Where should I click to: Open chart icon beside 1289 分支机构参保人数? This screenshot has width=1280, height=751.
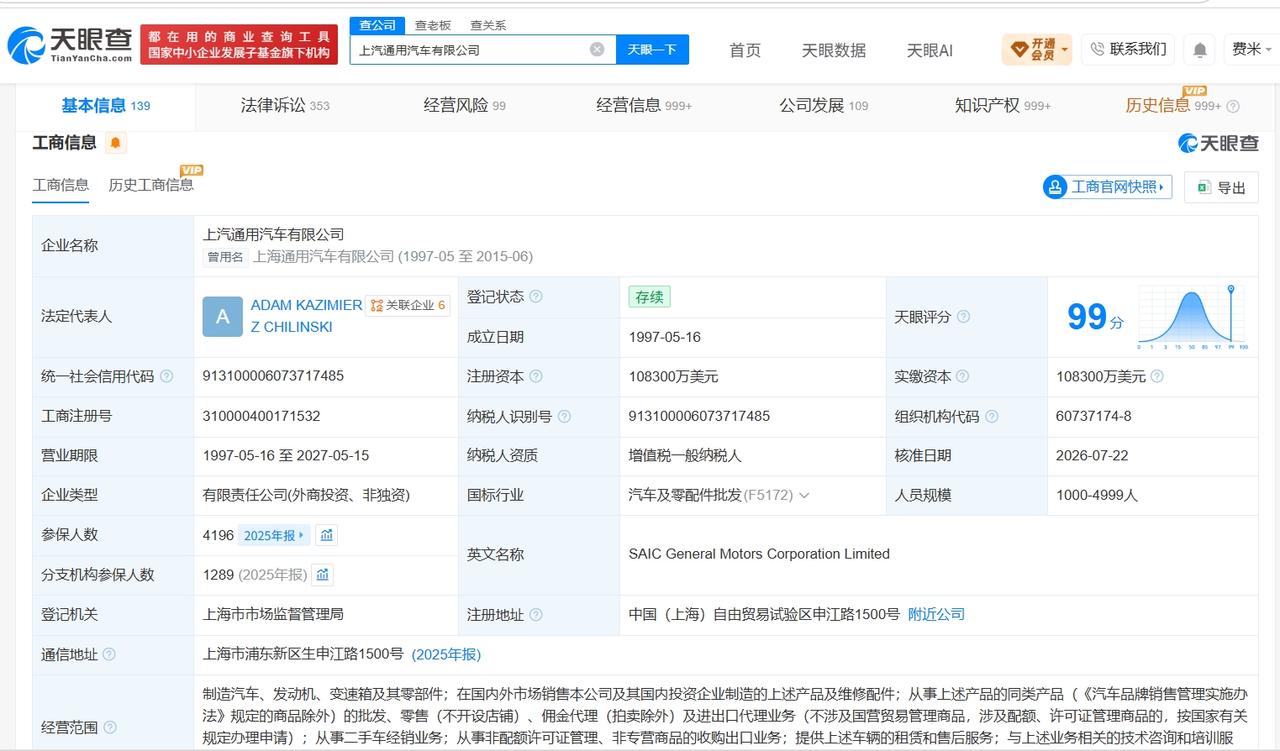[322, 575]
